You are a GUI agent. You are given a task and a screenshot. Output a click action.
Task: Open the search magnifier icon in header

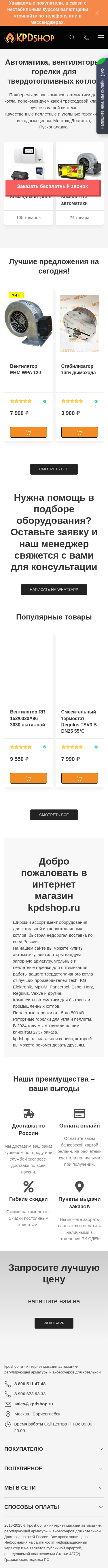pyautogui.click(x=72, y=38)
